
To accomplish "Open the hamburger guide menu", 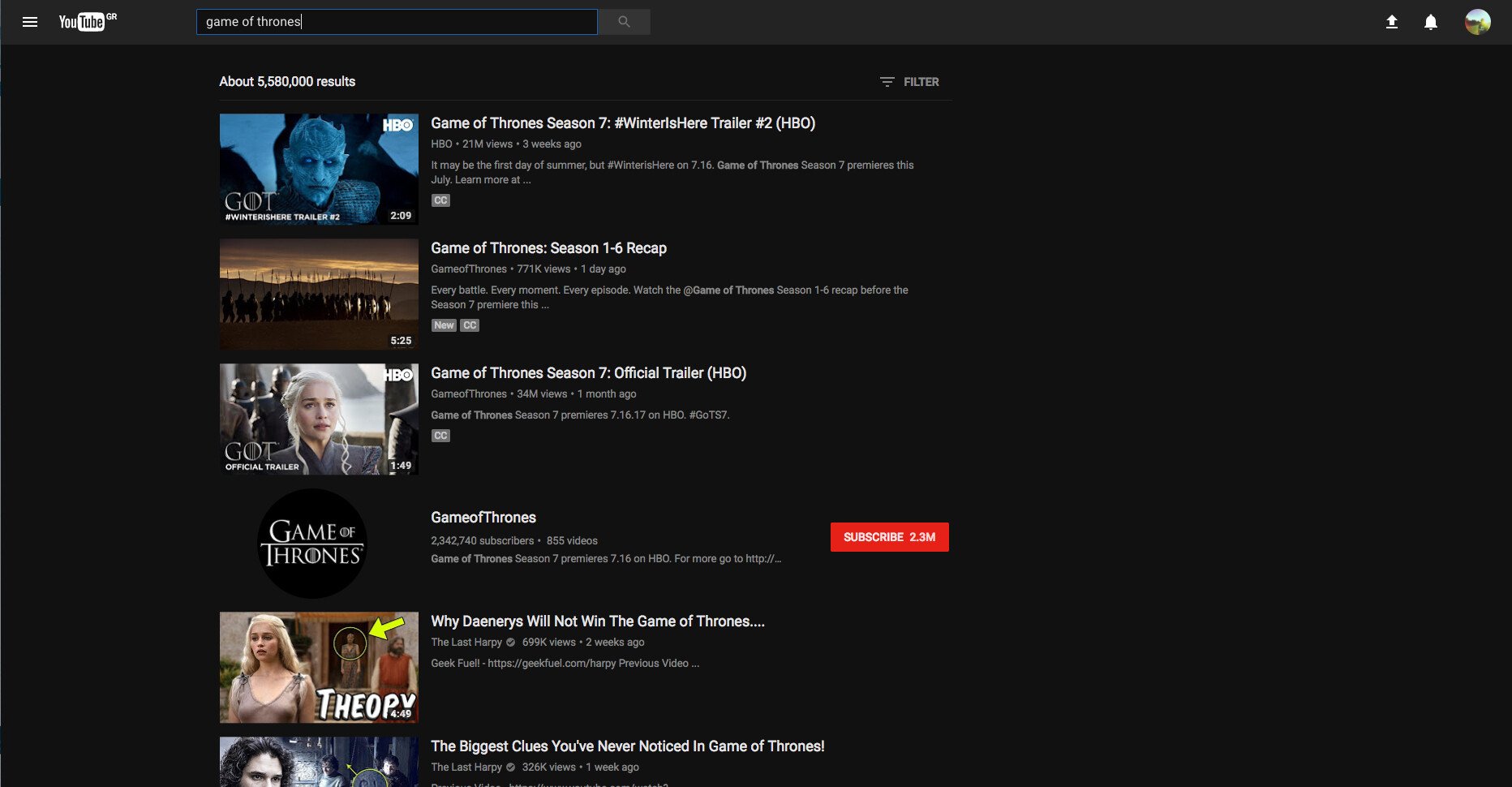I will [30, 22].
